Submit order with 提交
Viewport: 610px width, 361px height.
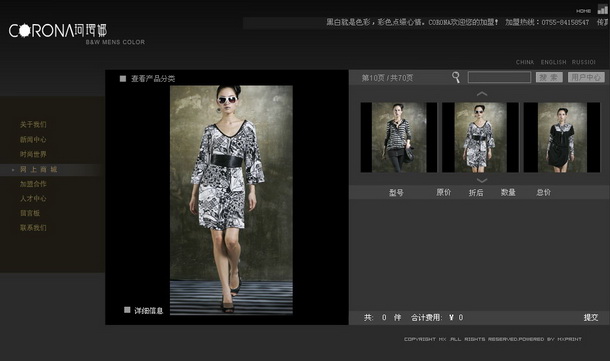tap(591, 317)
